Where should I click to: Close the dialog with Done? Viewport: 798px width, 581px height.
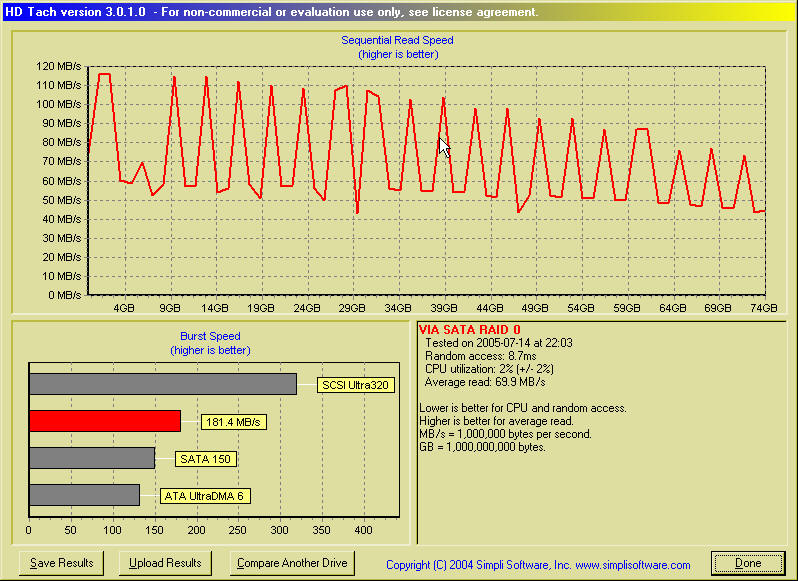click(x=748, y=563)
